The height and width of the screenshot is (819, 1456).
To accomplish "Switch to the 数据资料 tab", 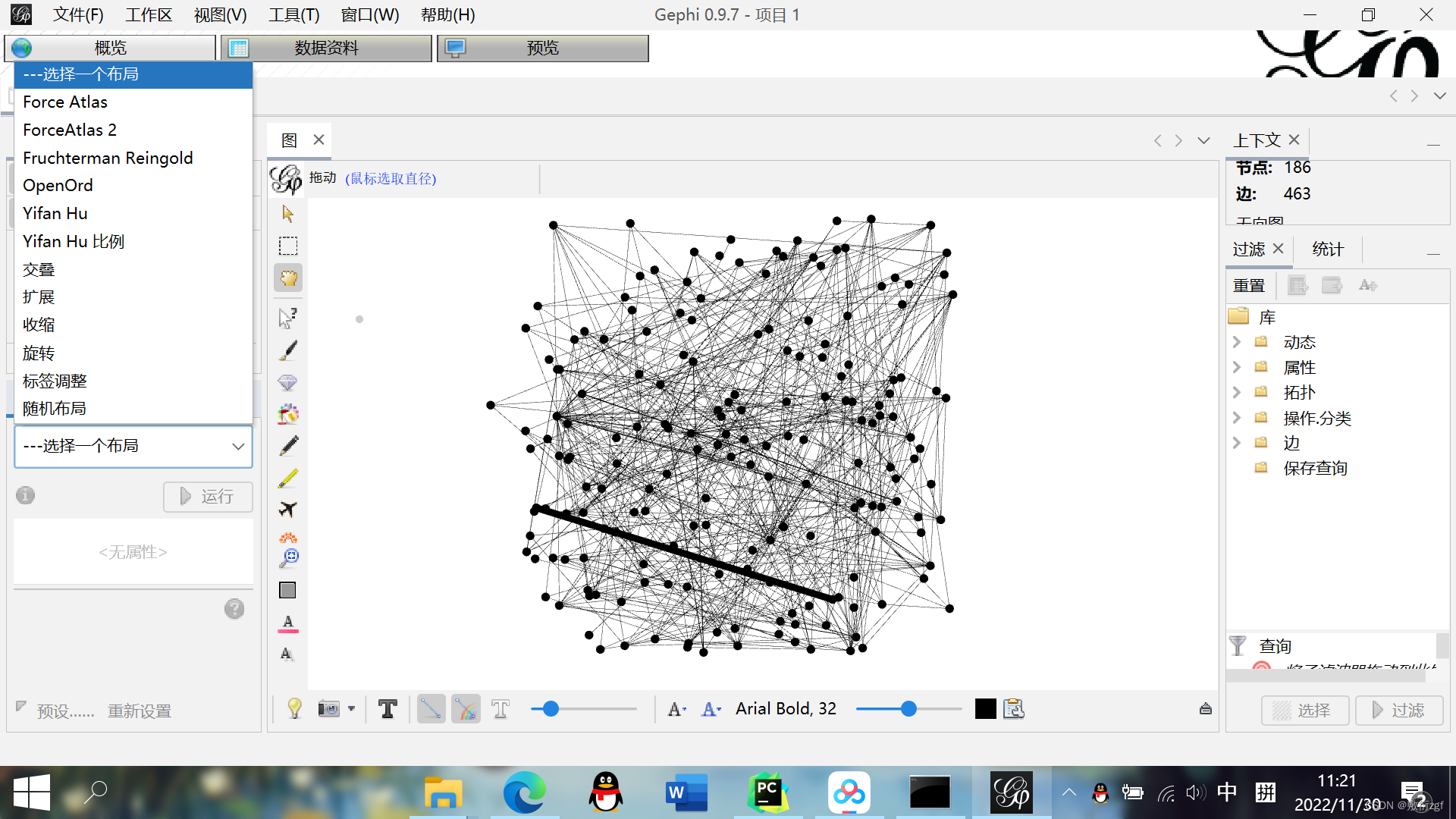I will pos(326,48).
